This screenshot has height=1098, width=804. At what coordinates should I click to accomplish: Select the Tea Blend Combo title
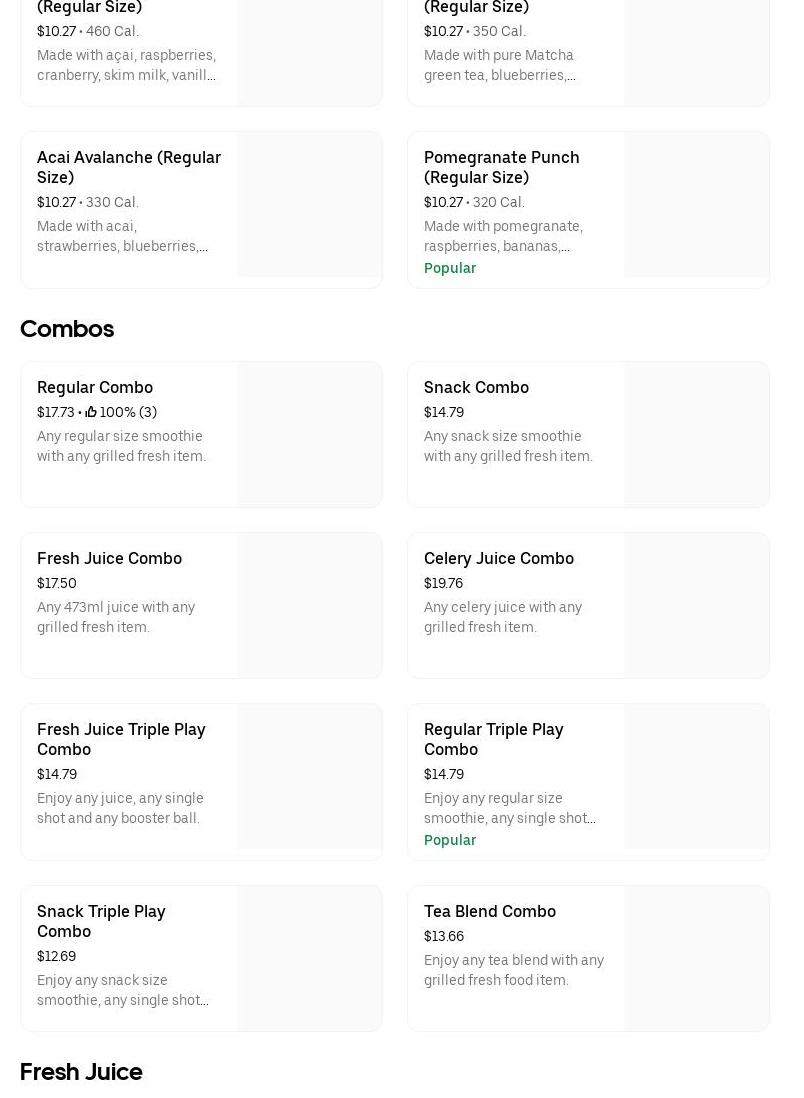pyautogui.click(x=489, y=911)
